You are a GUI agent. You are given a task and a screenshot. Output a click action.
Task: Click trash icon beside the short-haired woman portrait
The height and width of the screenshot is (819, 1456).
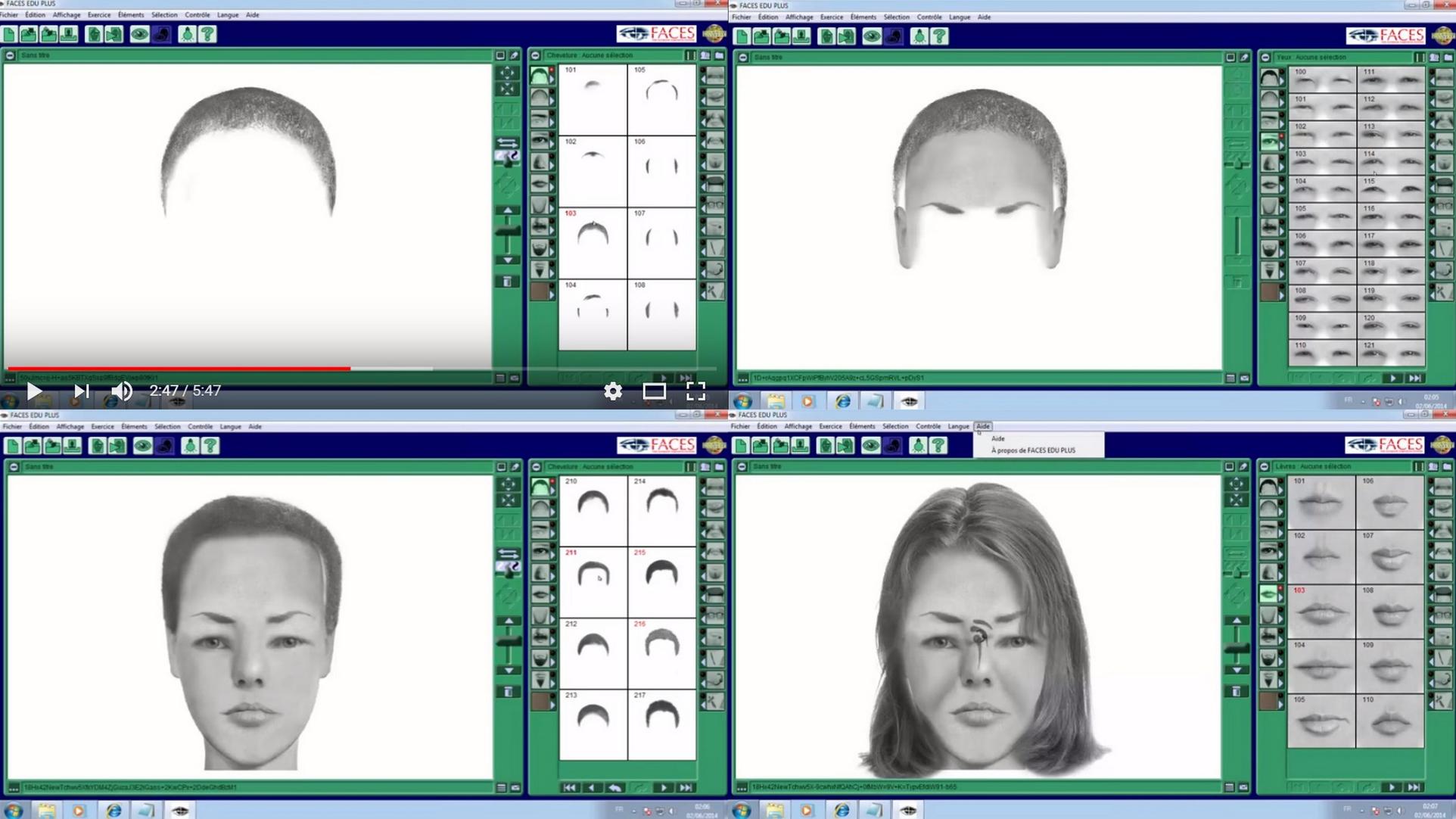509,692
